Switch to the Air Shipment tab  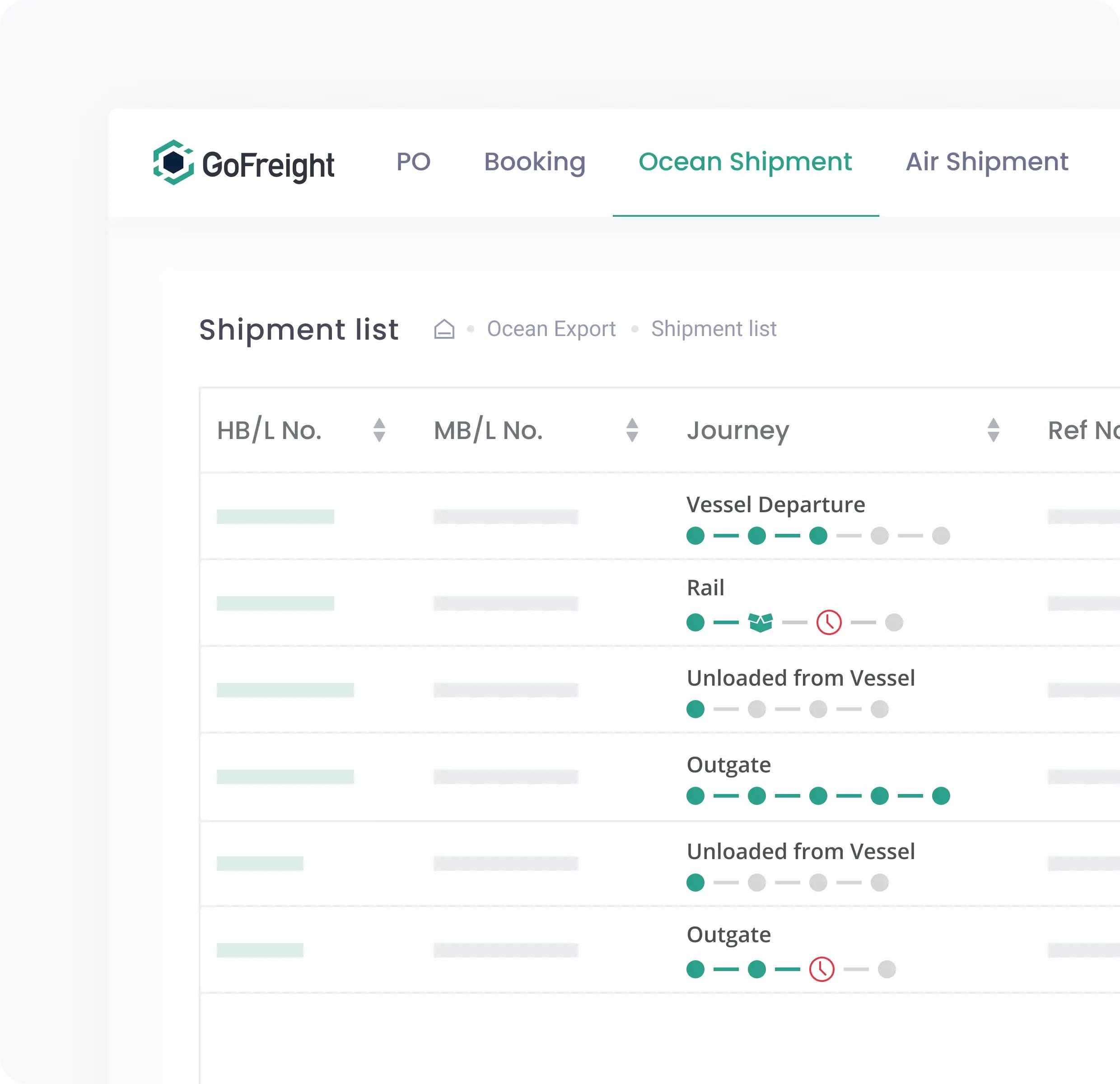pos(987,162)
